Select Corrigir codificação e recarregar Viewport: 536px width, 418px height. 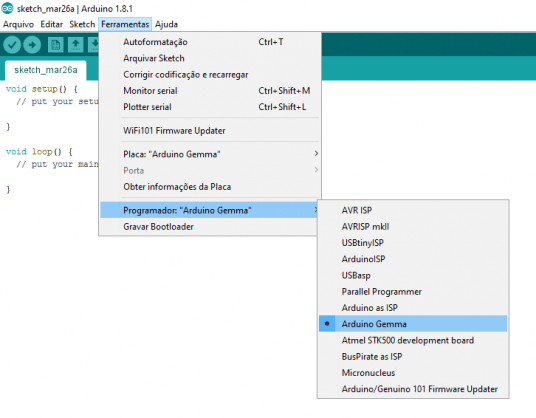pyautogui.click(x=210, y=75)
